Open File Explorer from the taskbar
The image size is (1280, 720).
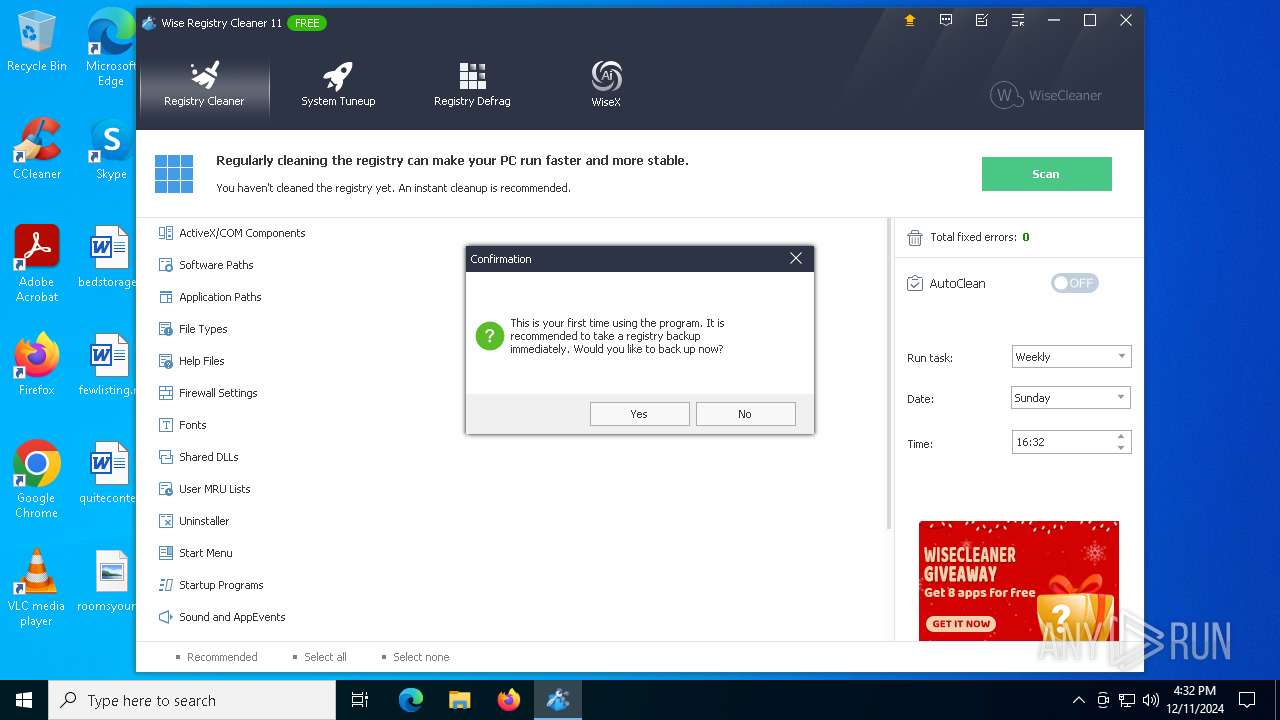[x=459, y=700]
